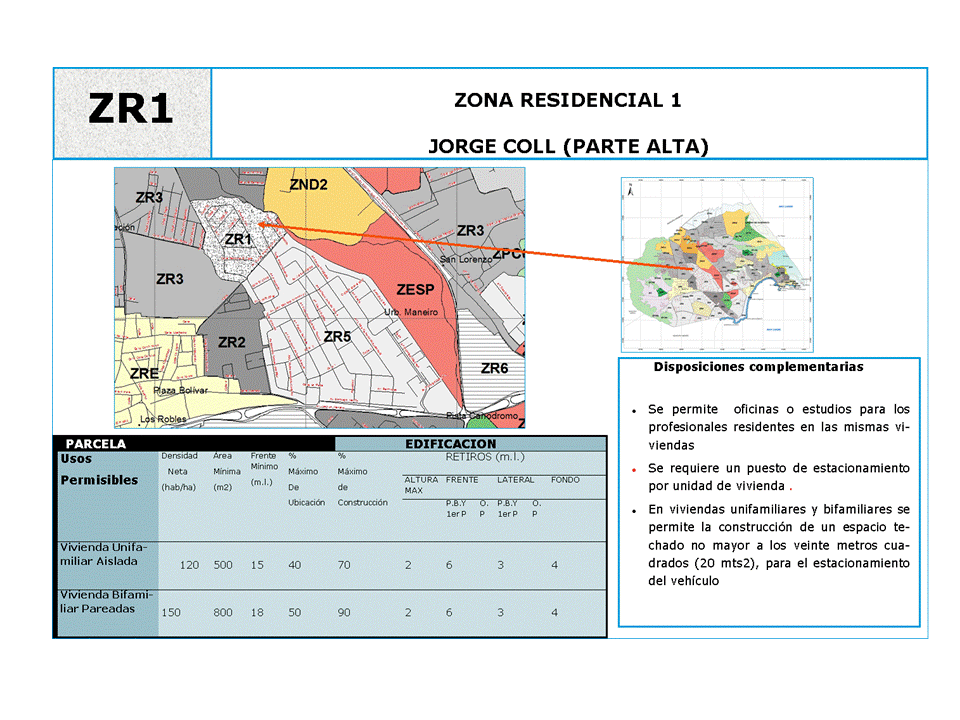Viewport: 960px width, 720px height.
Task: Click the ZR1 label inside the zoning map
Action: 238,239
